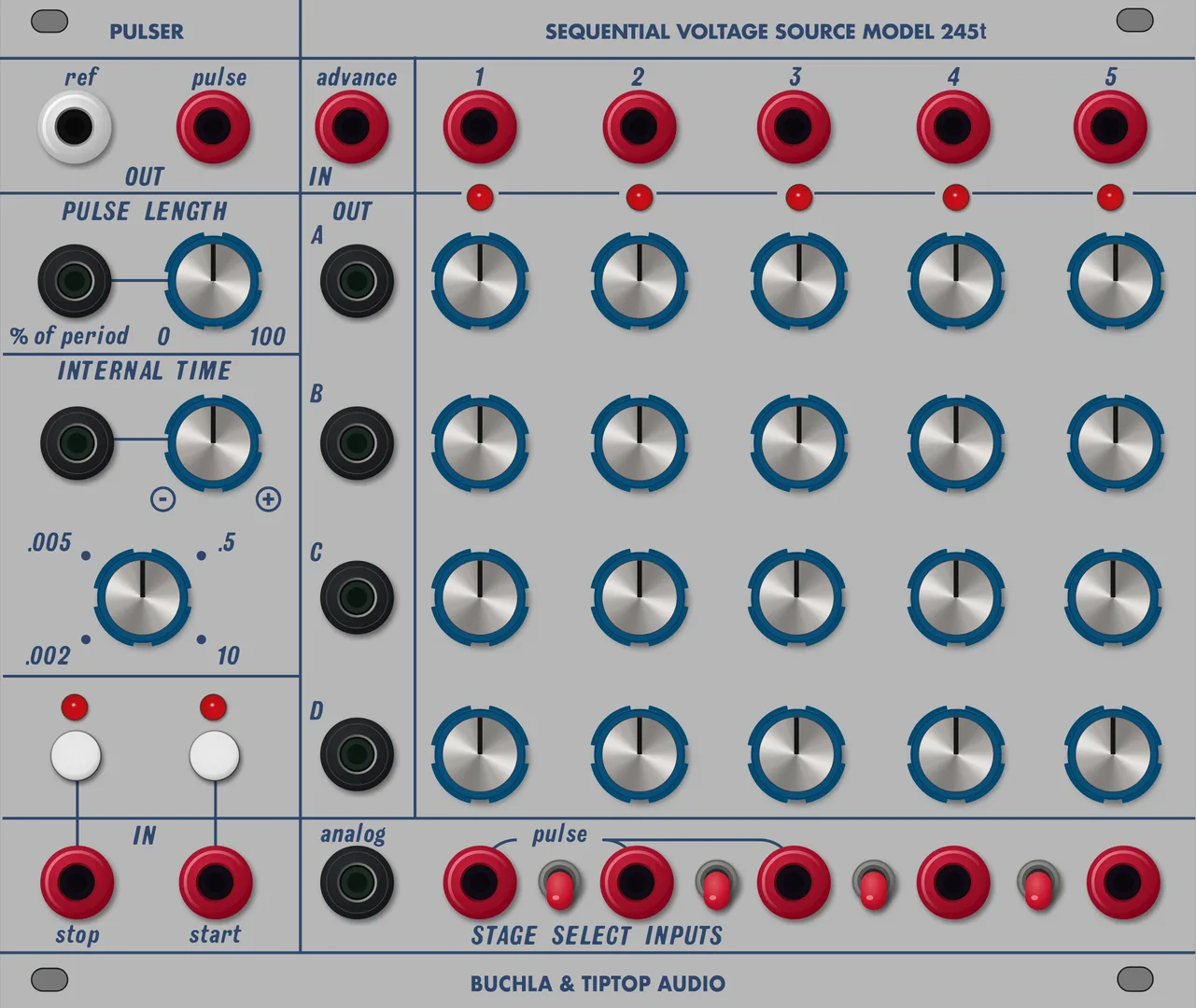This screenshot has height=1008, width=1196.
Task: Click the stage 2 pulse output jack
Action: pos(640,127)
